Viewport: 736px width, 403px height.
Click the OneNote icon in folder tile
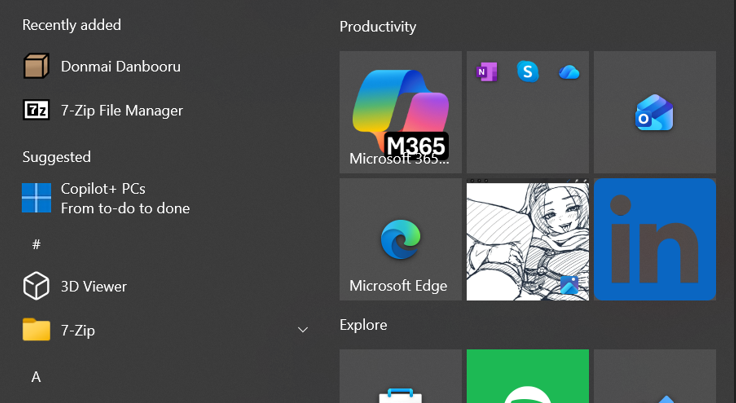487,72
